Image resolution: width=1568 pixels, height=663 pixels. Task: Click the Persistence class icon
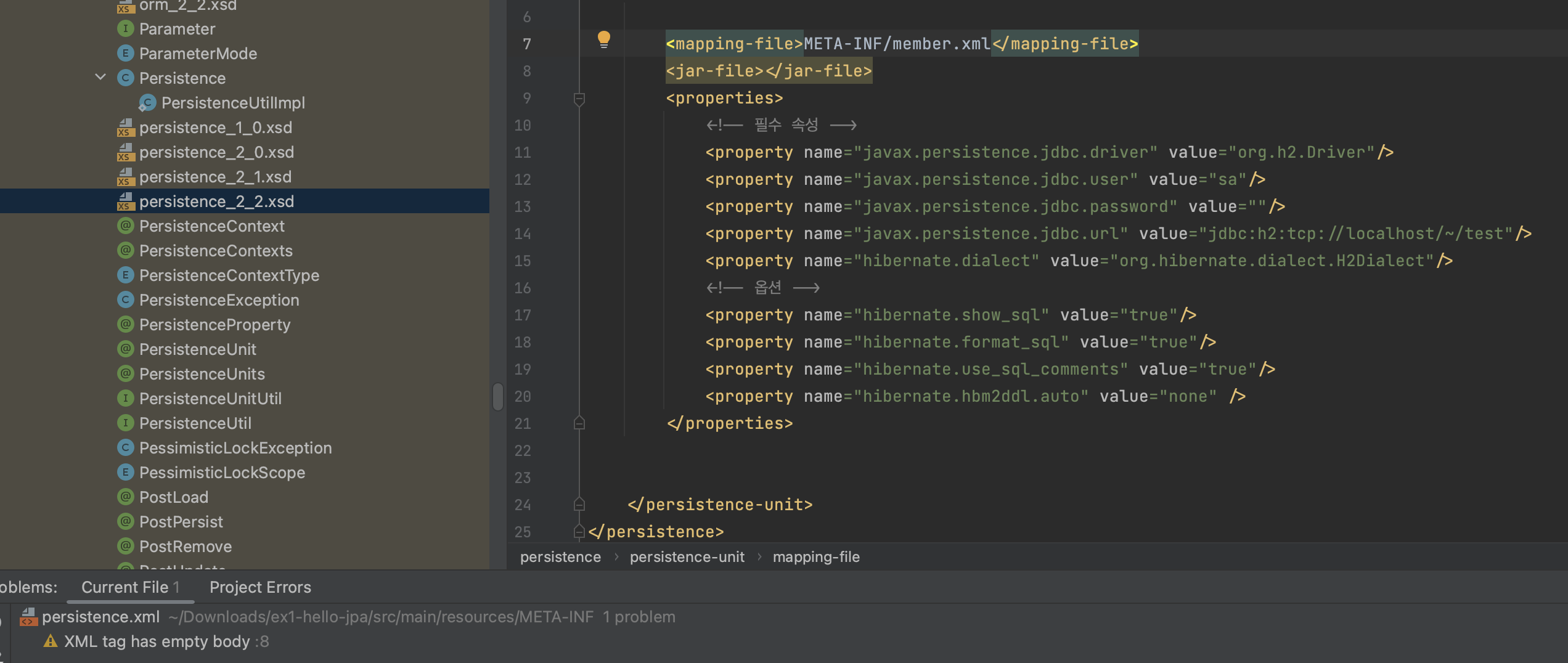pyautogui.click(x=126, y=78)
